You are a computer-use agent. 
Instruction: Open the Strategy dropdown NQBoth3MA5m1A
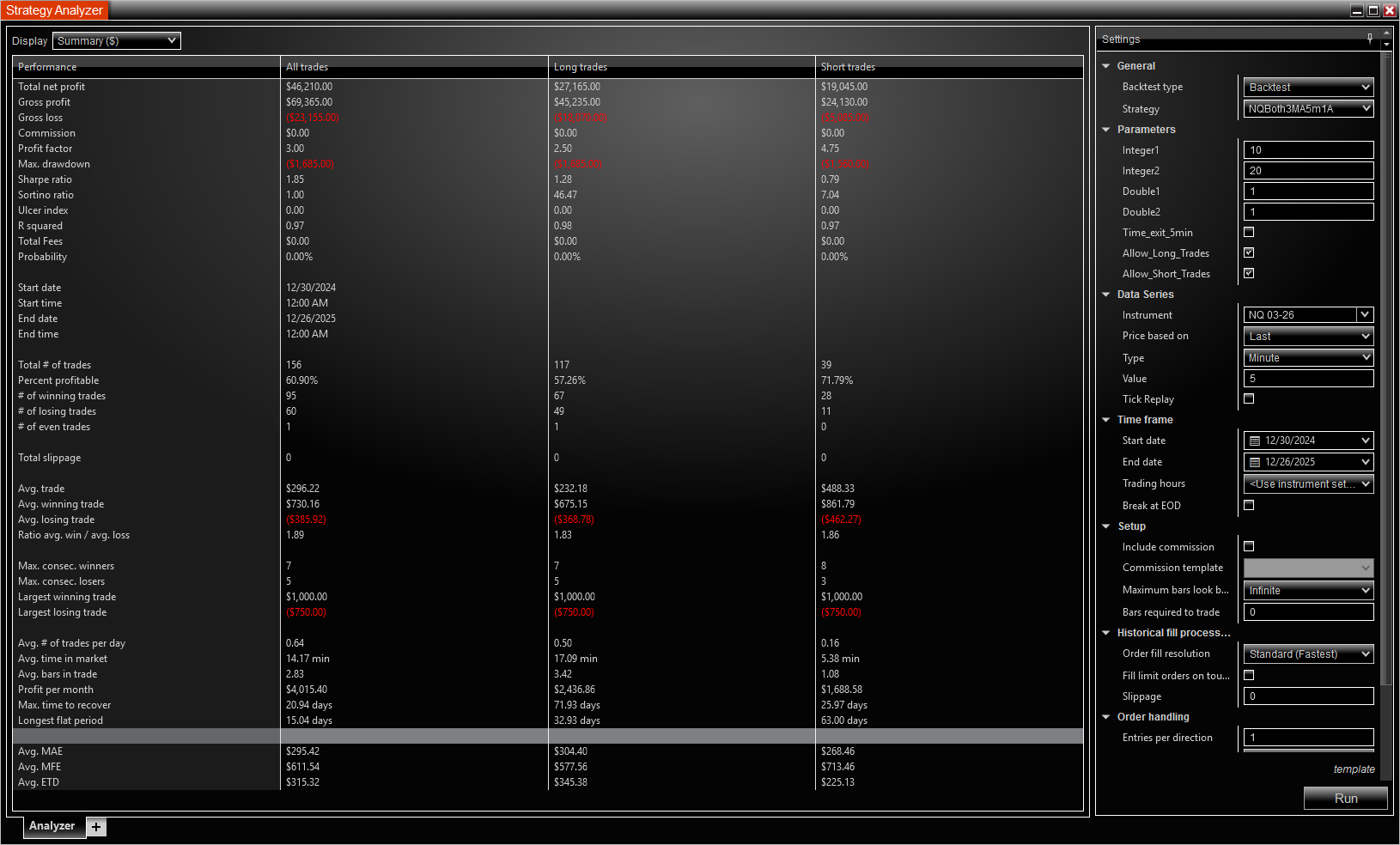pyautogui.click(x=1308, y=109)
